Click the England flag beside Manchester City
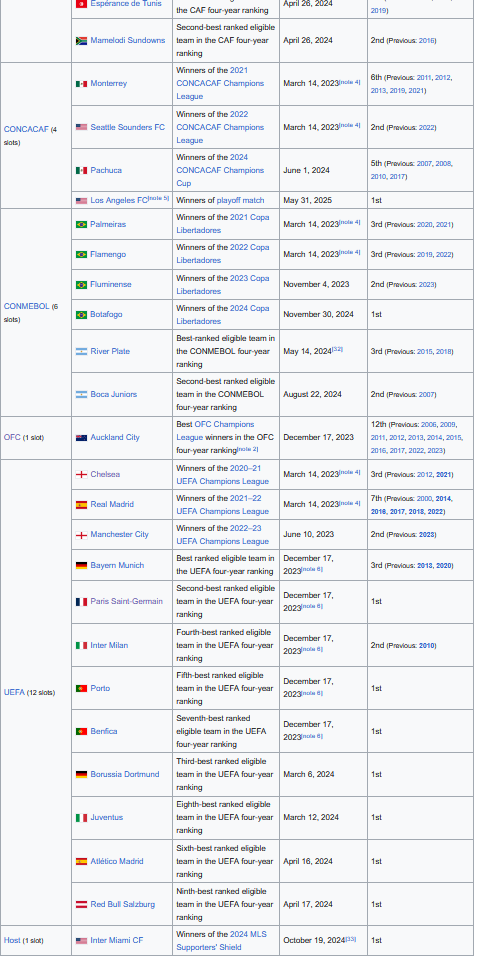Image resolution: width=477 pixels, height=957 pixels. (81, 535)
